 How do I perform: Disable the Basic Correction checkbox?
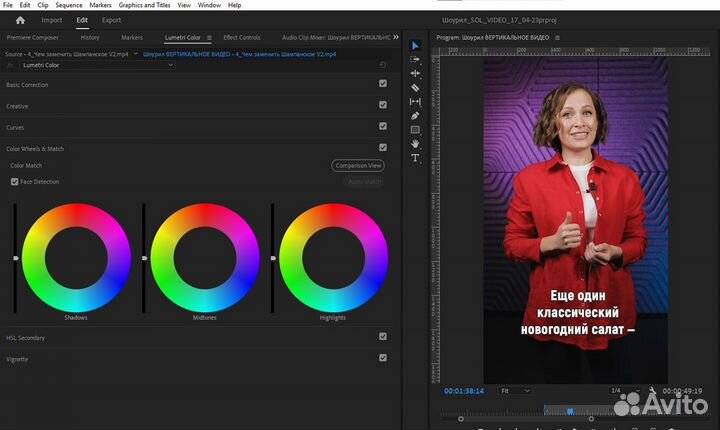[383, 84]
